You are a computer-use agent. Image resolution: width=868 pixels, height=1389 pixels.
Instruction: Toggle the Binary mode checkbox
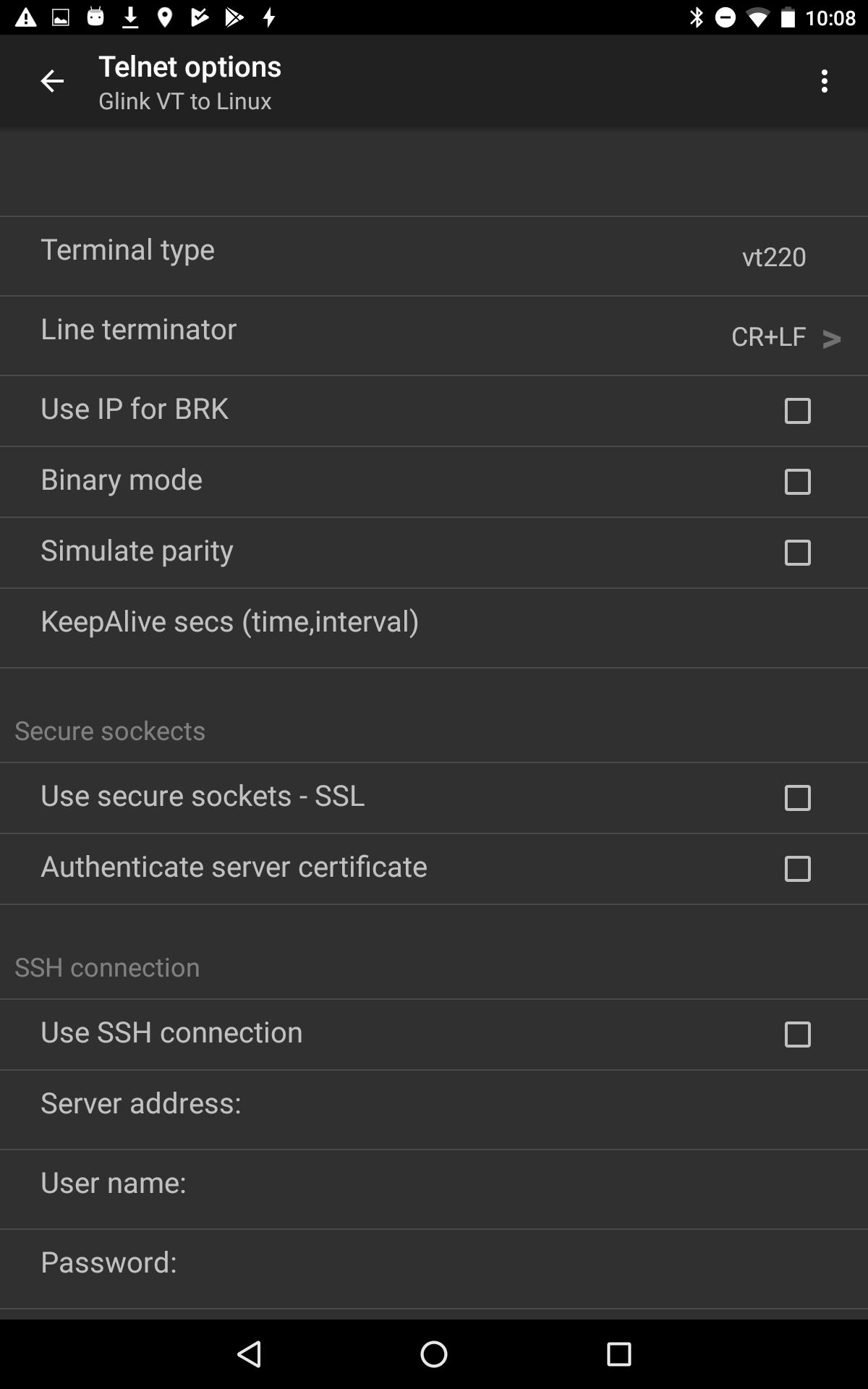pos(797,481)
